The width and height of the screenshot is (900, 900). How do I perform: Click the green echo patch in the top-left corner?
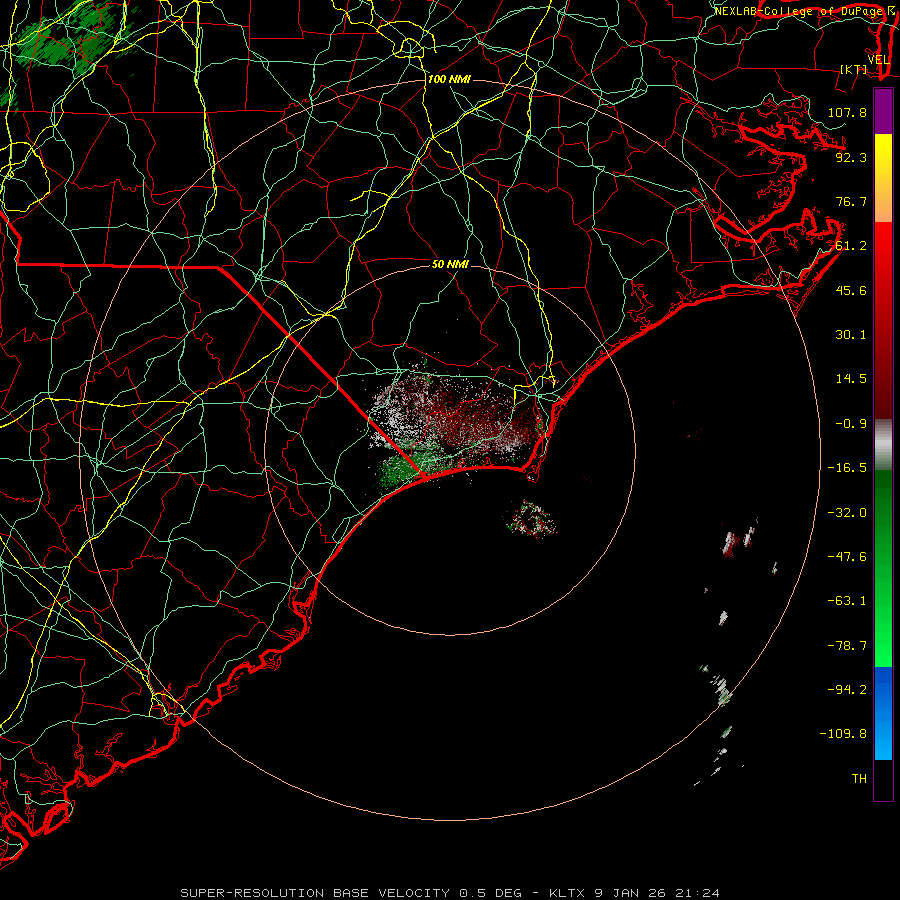pyautogui.click(x=69, y=40)
